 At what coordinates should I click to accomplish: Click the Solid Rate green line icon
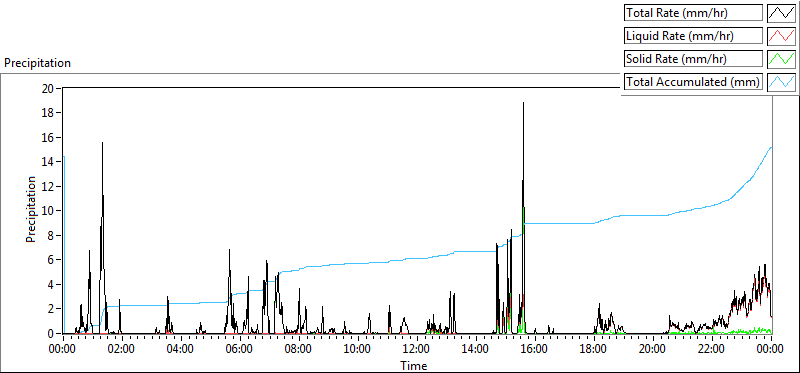point(781,59)
